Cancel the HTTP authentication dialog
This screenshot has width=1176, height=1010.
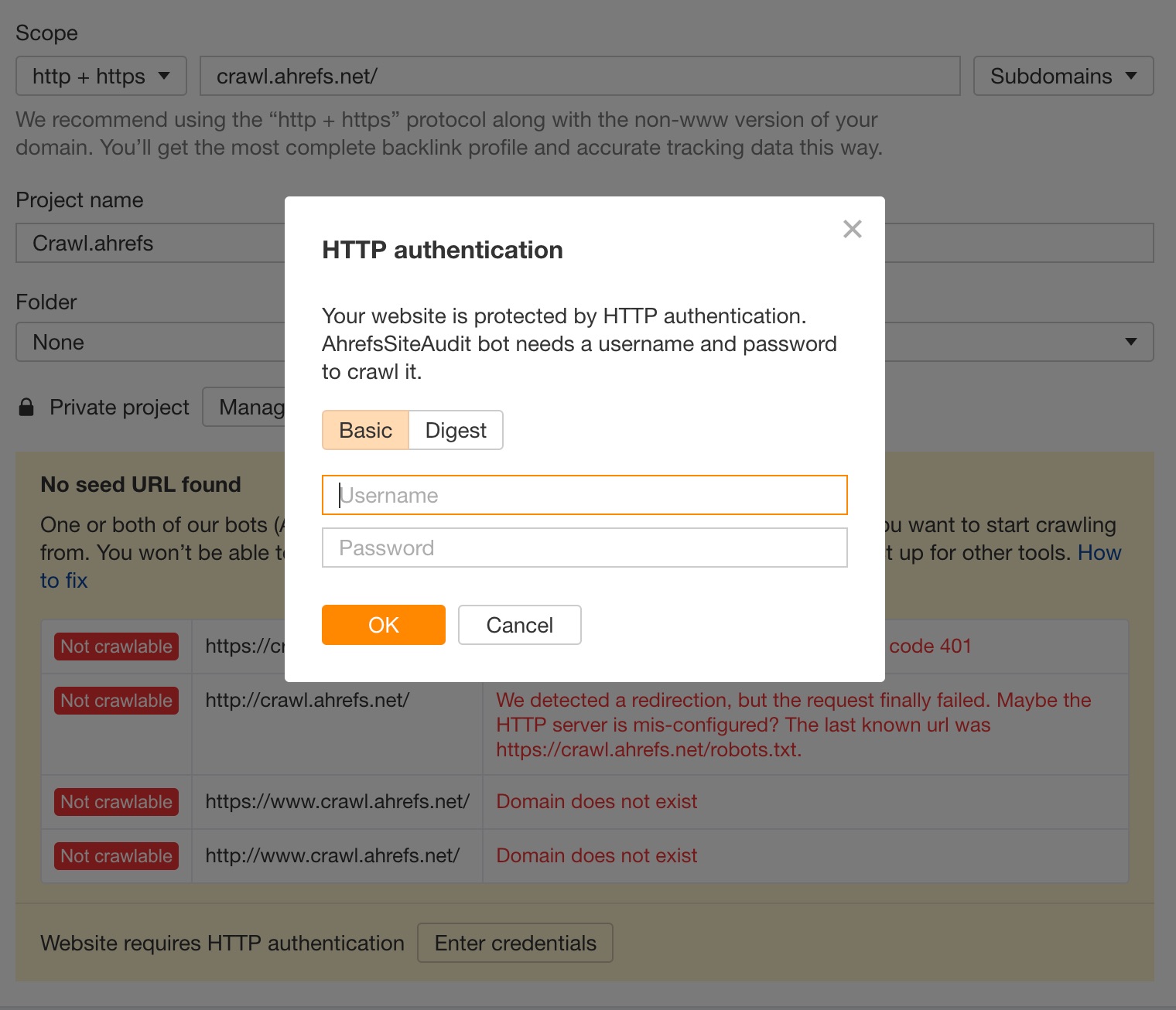(519, 625)
